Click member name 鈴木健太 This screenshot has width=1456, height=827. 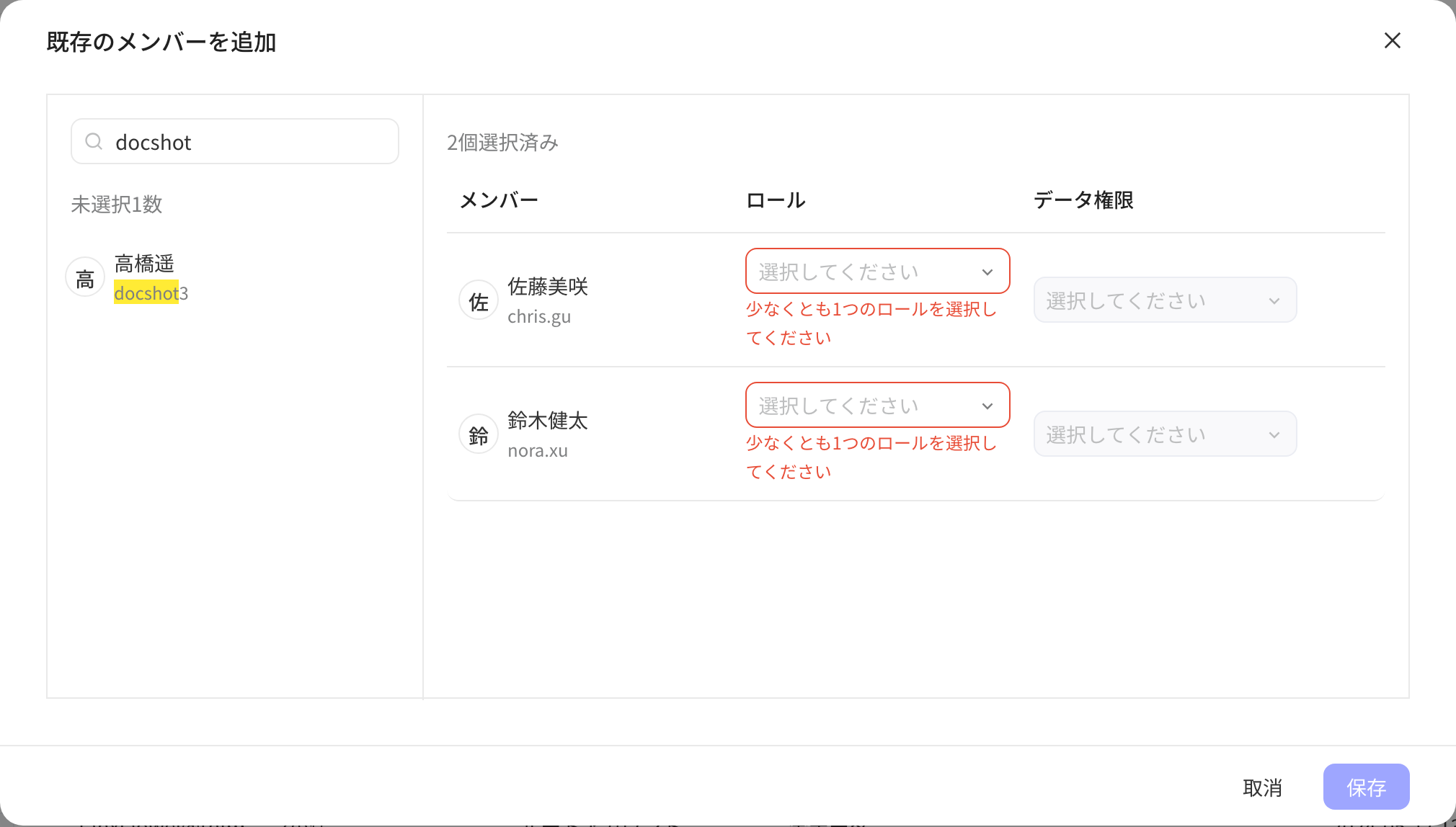tap(548, 421)
